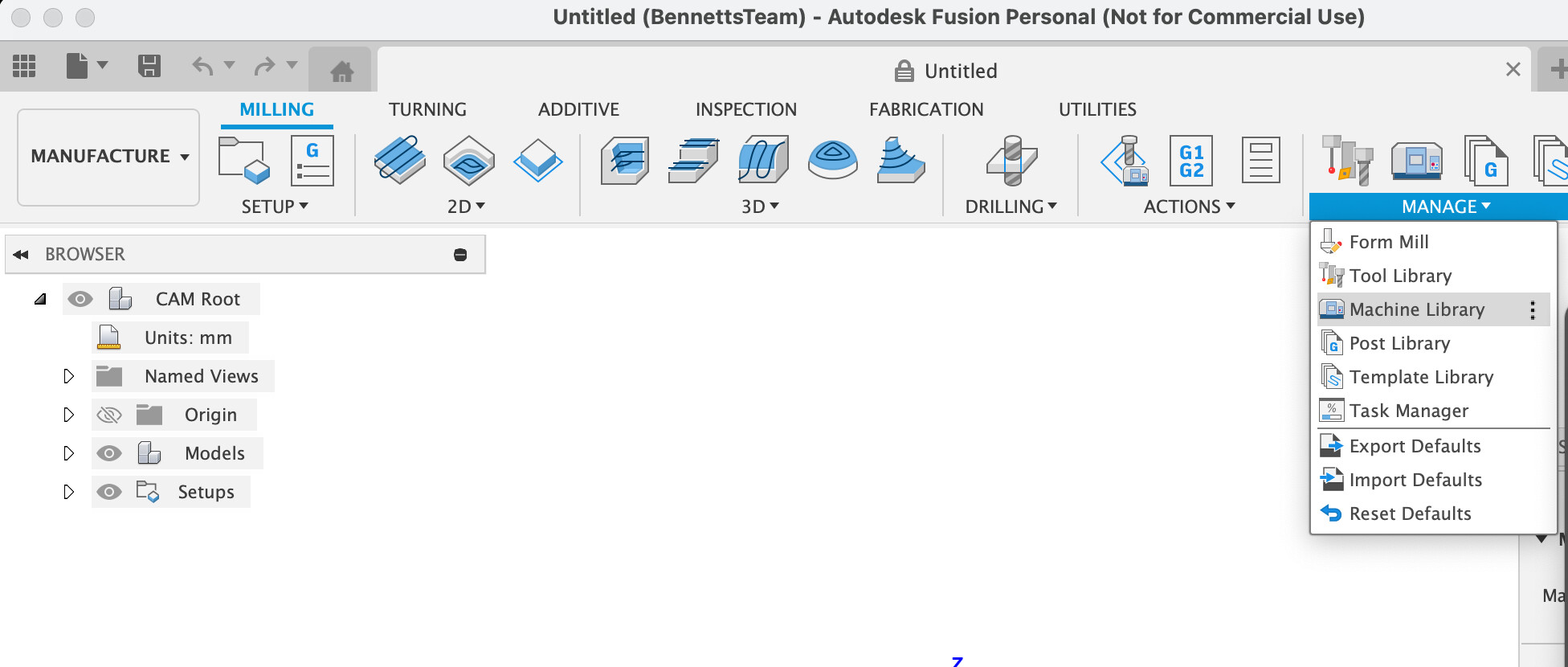Expand the Origin node

click(68, 415)
